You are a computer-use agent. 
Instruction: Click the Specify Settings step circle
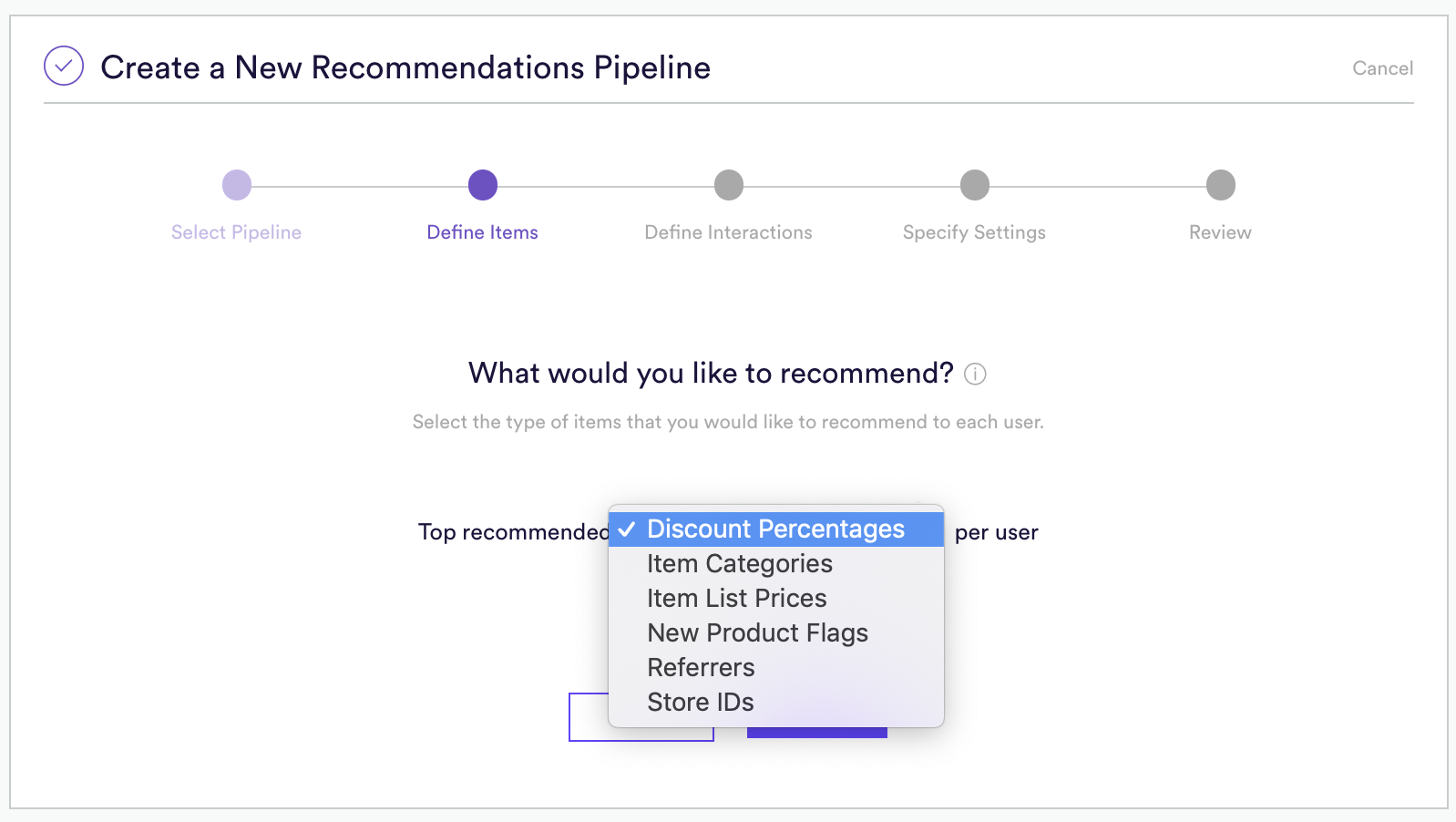coord(975,185)
